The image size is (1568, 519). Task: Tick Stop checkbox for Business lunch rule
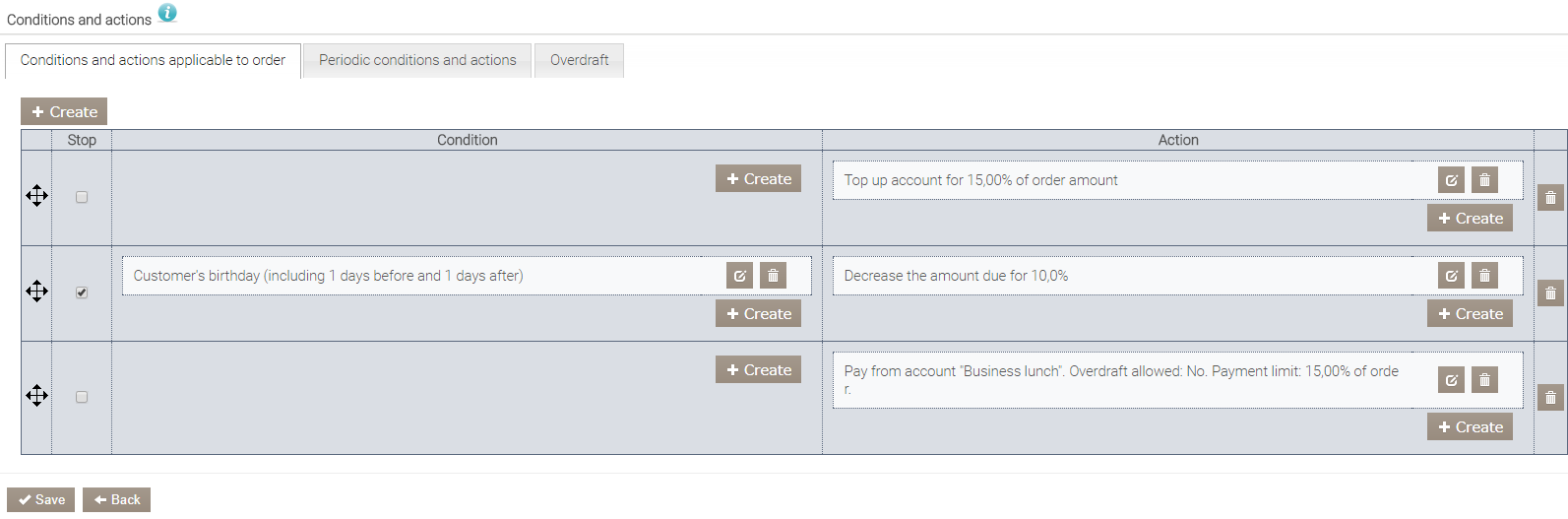(x=82, y=397)
